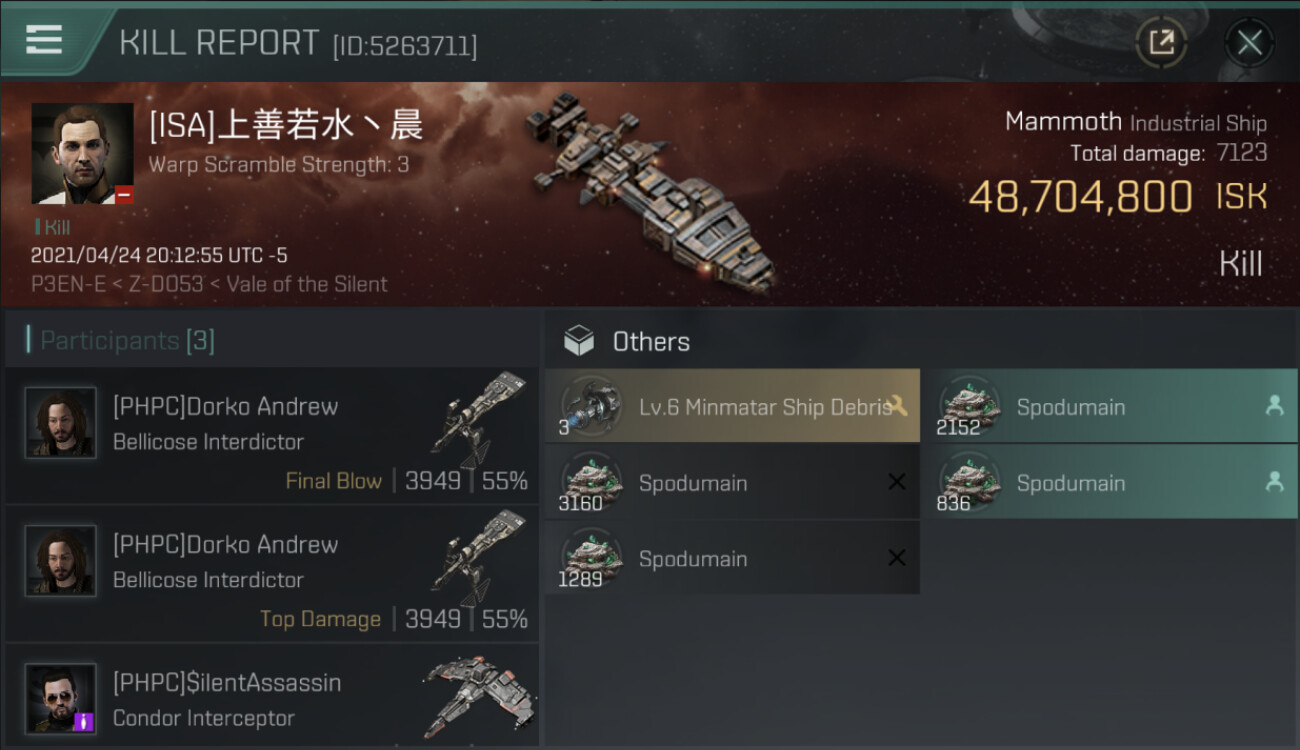View $ilentAssassin Condor Interceptor participant
Viewport: 1300px width, 750px height.
coord(272,697)
